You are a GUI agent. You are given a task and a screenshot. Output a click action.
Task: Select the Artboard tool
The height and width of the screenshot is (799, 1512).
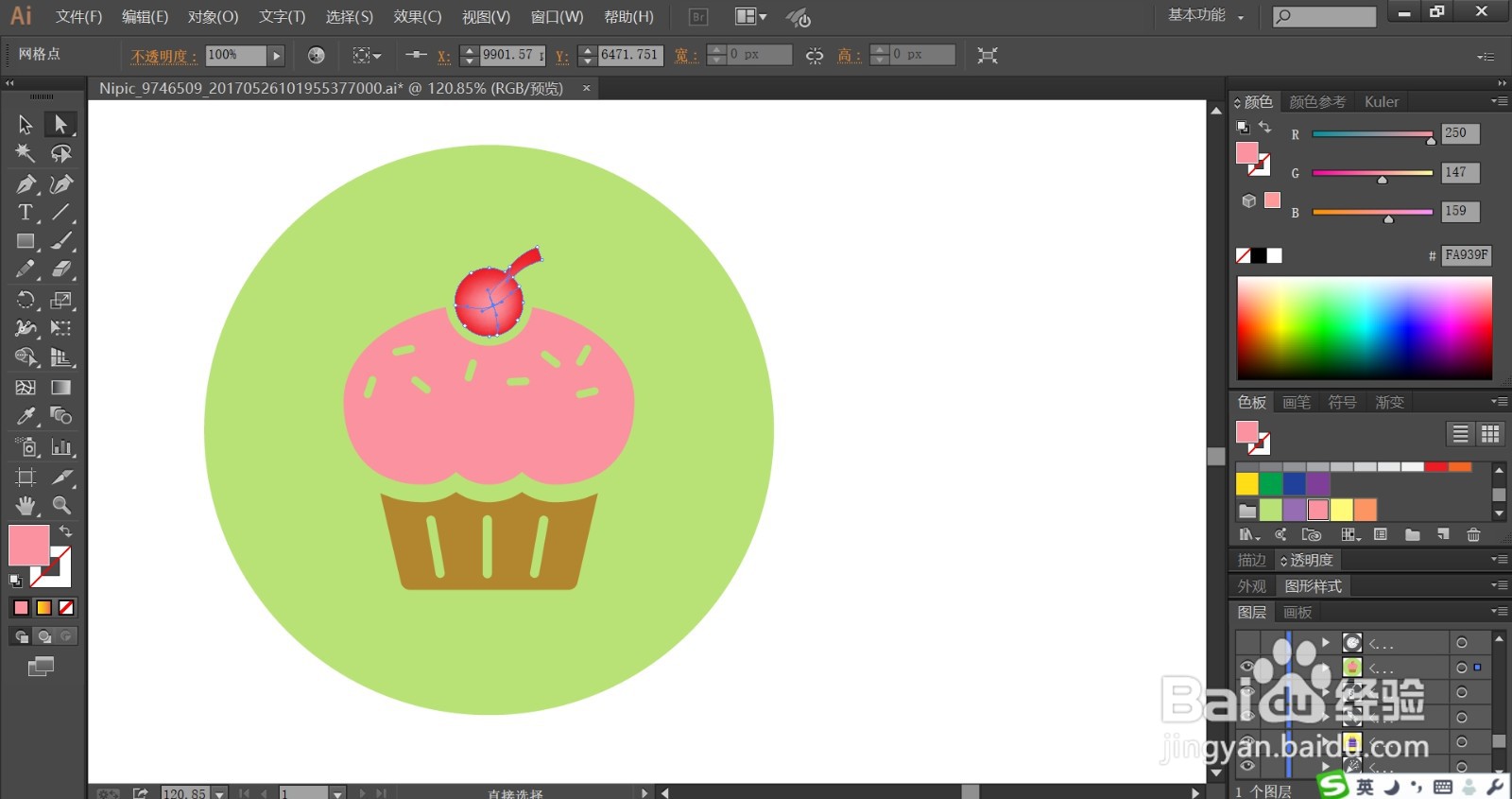click(26, 478)
